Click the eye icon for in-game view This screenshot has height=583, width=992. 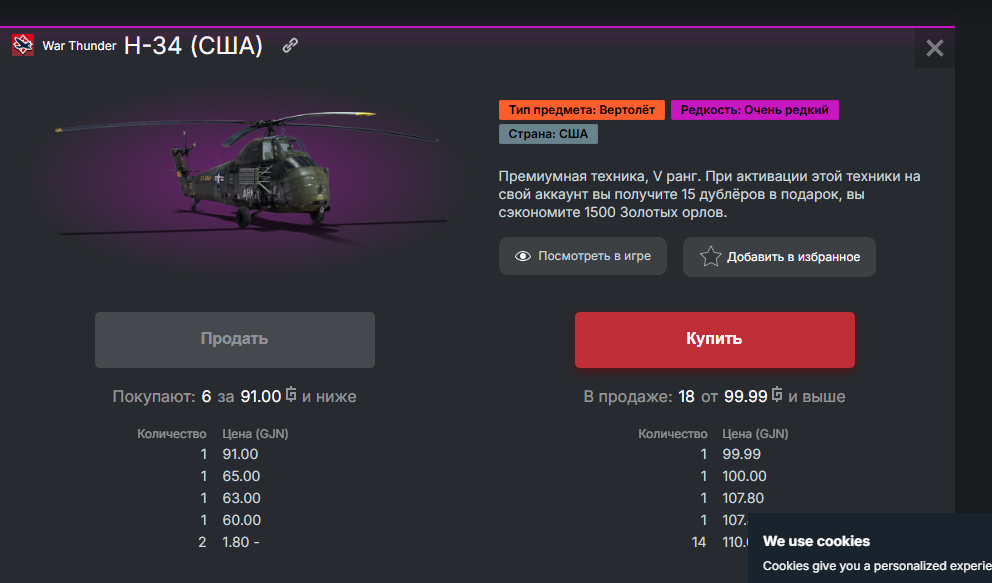tap(523, 256)
